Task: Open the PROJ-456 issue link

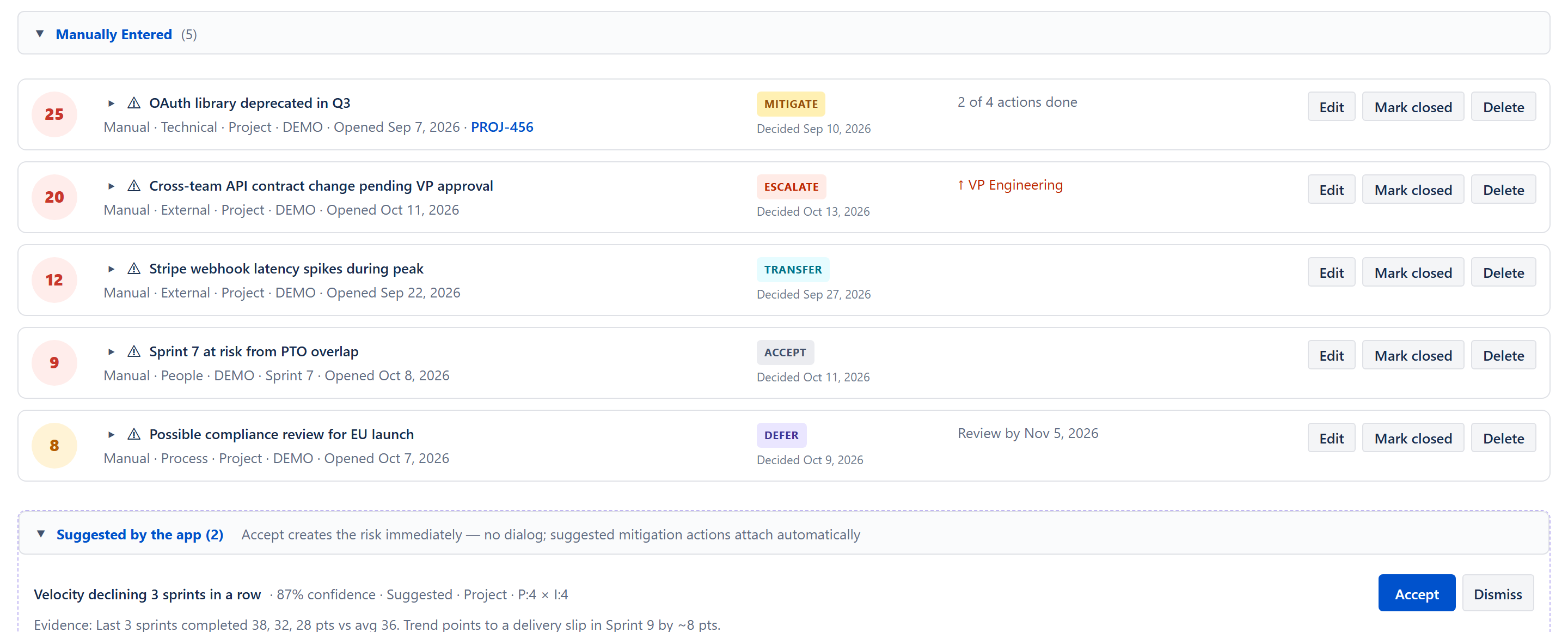Action: (x=501, y=126)
